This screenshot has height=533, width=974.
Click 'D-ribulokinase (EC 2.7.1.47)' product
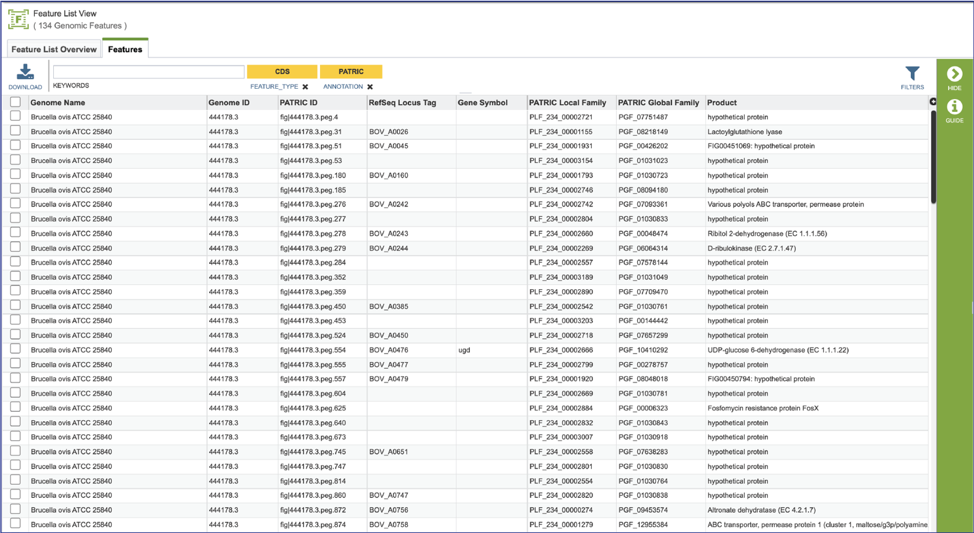click(752, 248)
